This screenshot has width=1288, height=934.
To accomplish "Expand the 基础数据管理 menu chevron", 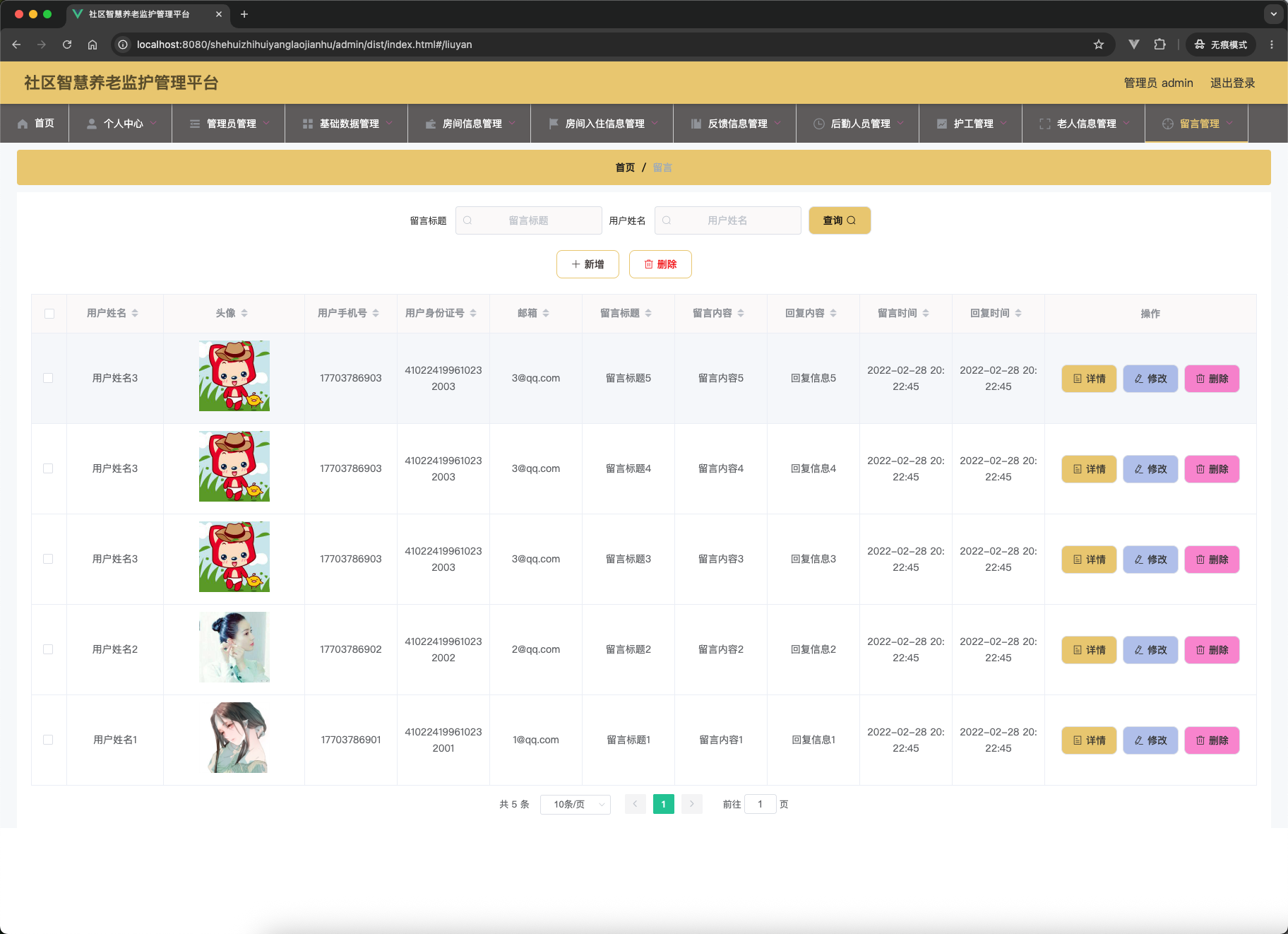I will [x=389, y=123].
